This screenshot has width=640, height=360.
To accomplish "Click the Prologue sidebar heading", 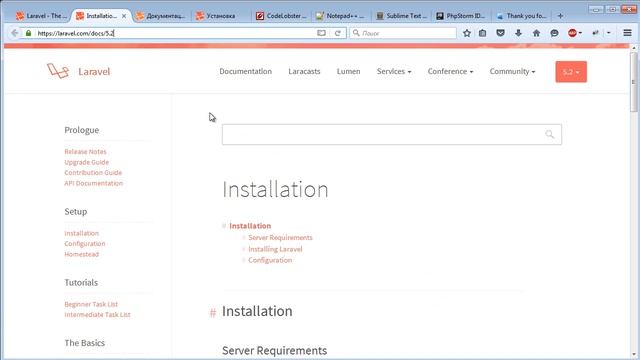I will 82,130.
